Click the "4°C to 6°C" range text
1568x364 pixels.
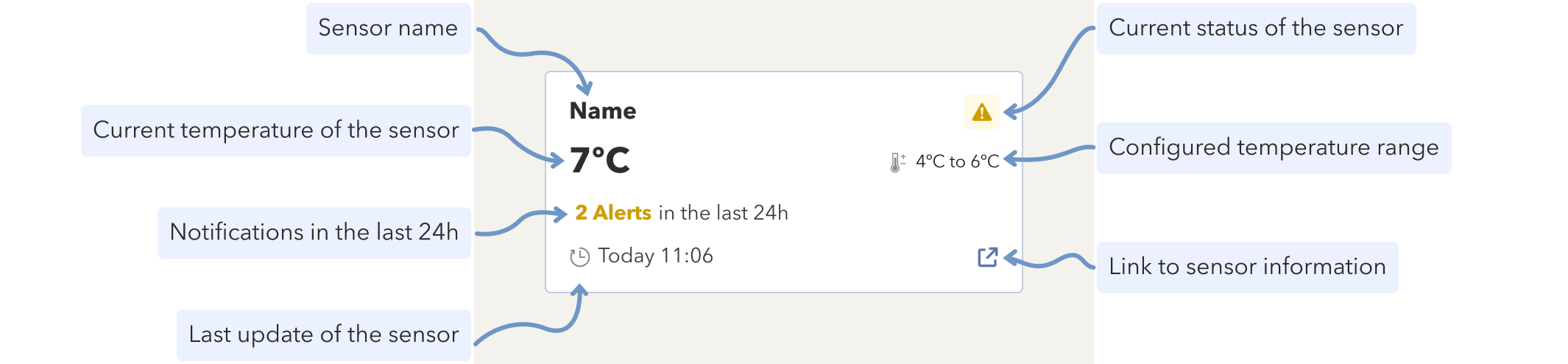[957, 161]
